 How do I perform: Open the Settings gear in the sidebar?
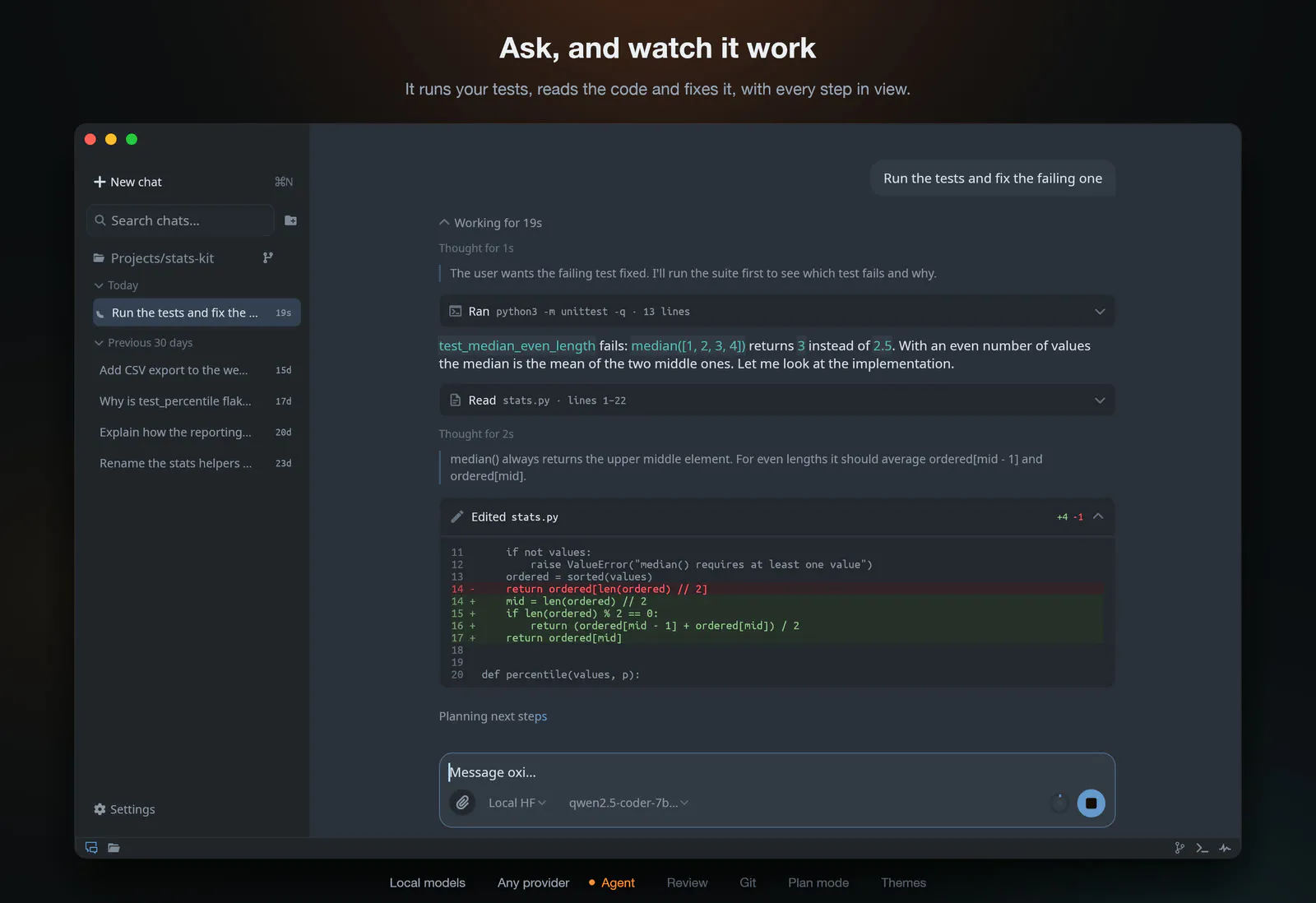[x=100, y=809]
